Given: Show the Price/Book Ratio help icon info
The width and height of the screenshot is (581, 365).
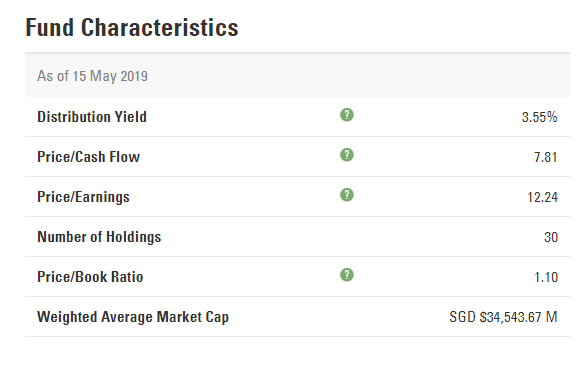Looking at the screenshot, I should point(347,275).
